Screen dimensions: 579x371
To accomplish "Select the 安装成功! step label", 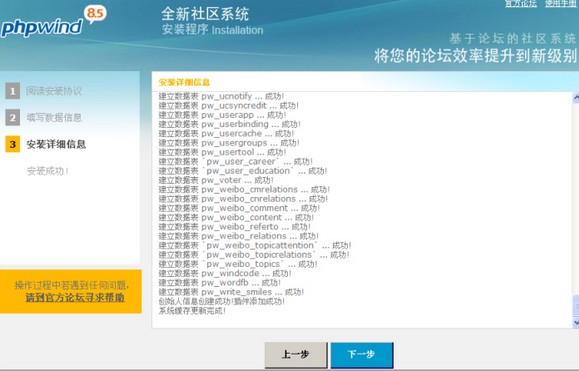I will 48,171.
